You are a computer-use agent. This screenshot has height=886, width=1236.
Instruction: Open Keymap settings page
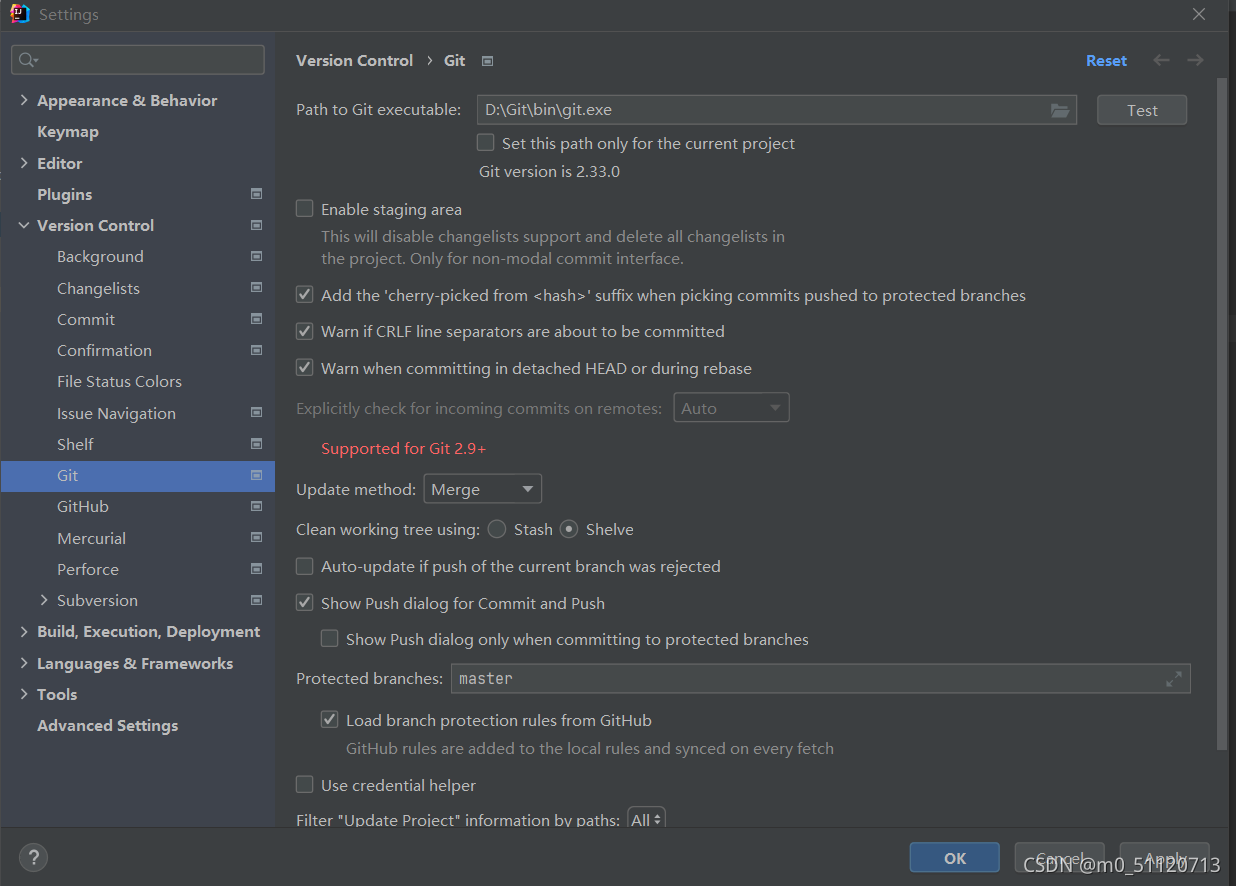pos(68,131)
